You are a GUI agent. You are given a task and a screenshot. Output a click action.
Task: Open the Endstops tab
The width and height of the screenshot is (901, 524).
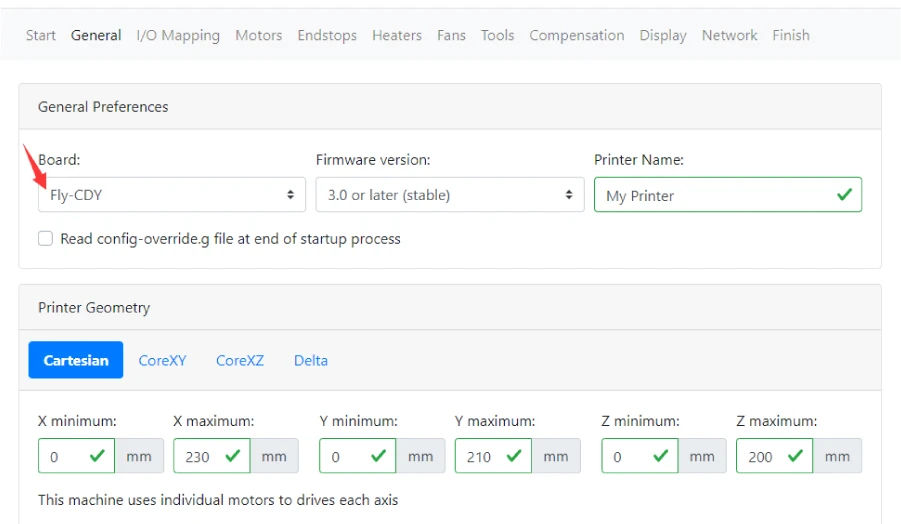327,35
